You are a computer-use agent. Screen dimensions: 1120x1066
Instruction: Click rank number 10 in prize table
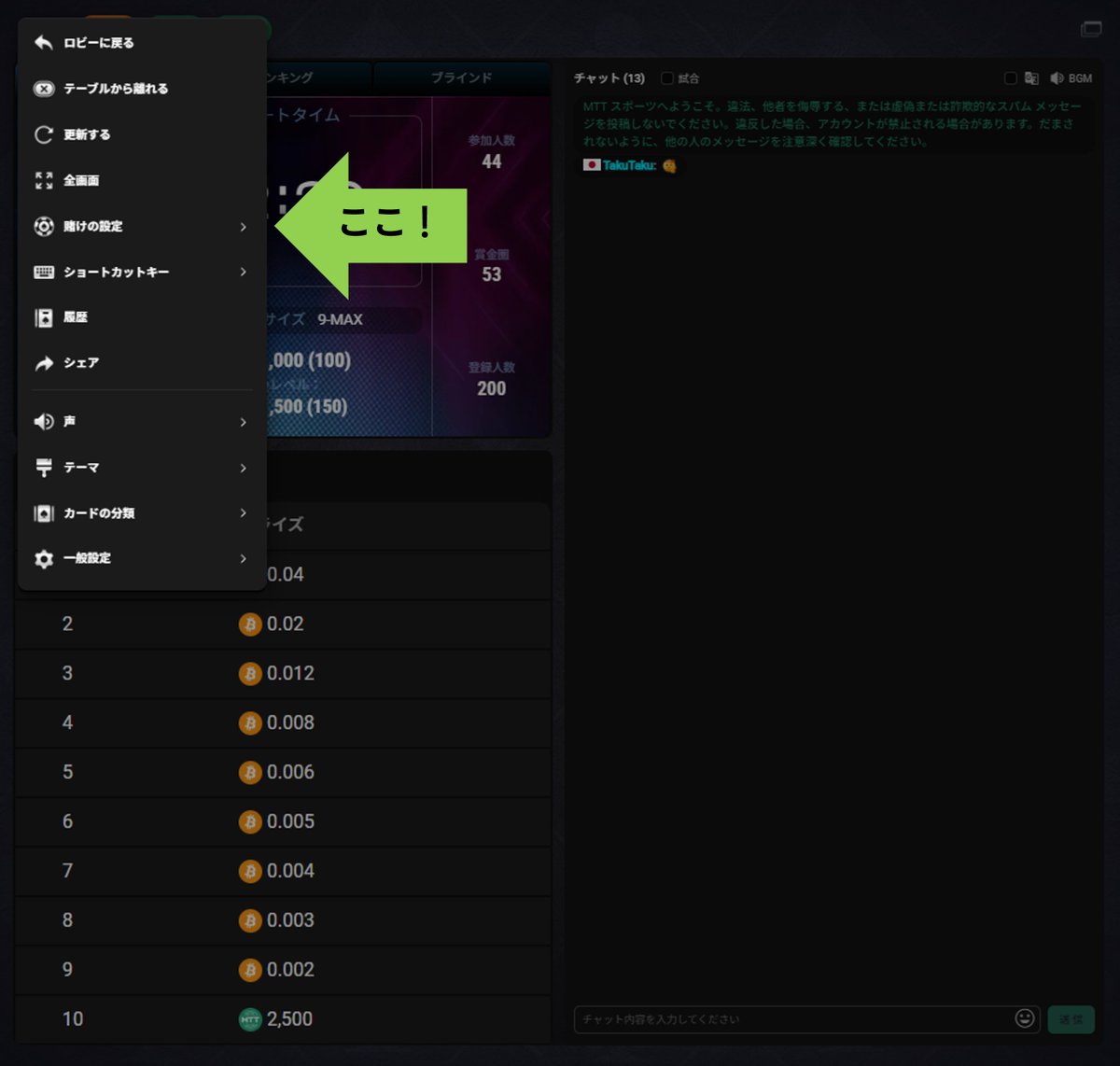coord(73,1019)
